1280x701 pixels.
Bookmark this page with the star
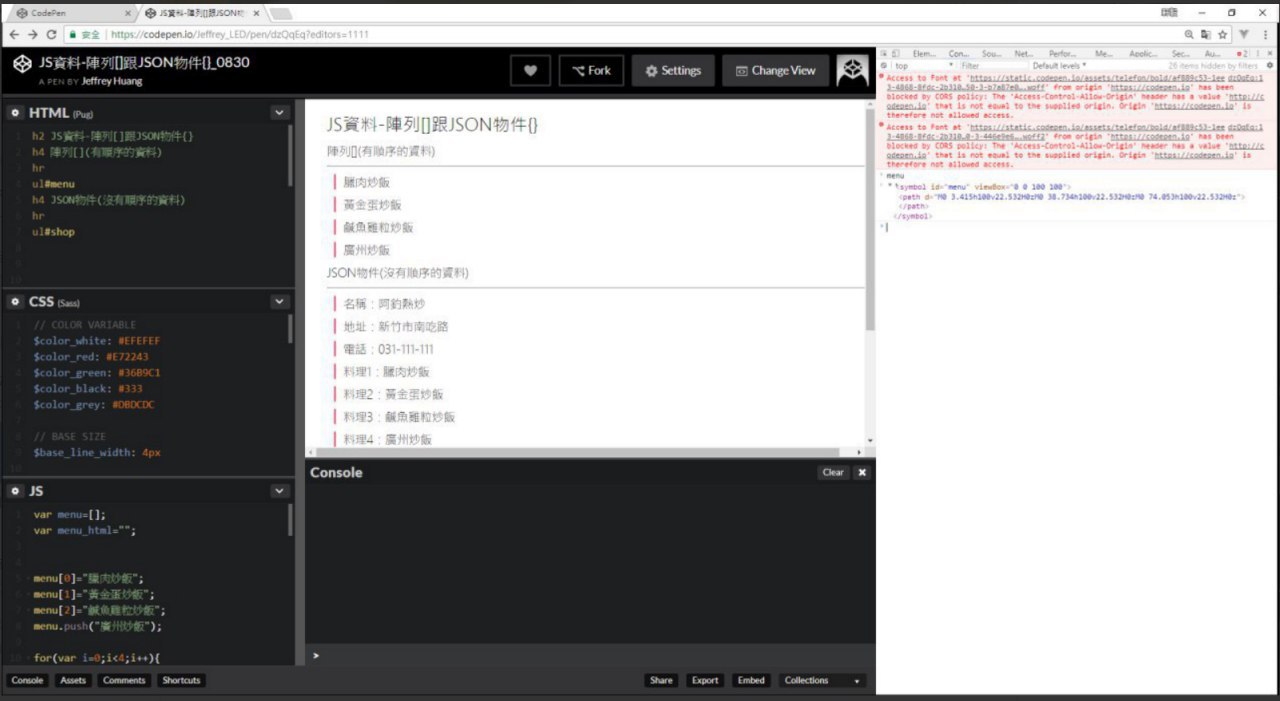[1222, 34]
